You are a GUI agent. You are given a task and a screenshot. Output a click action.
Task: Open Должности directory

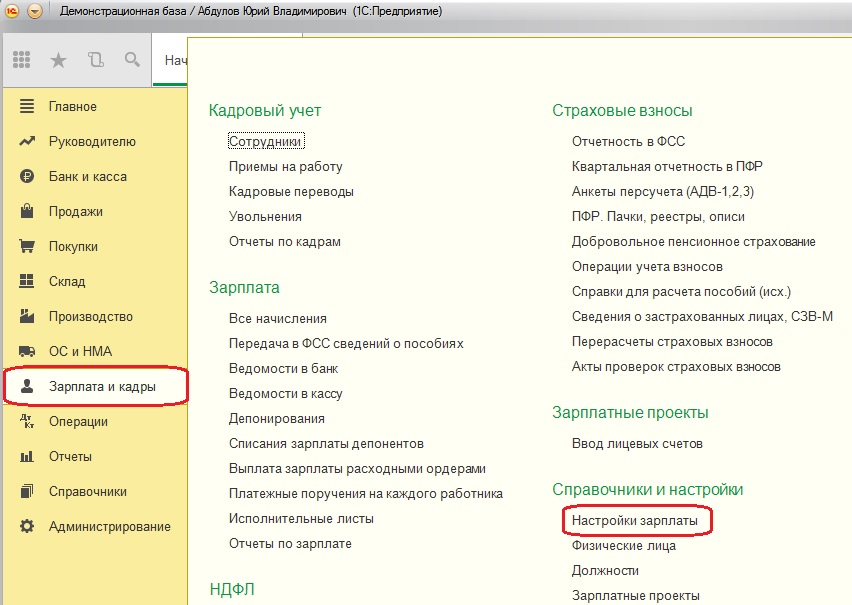coord(605,571)
